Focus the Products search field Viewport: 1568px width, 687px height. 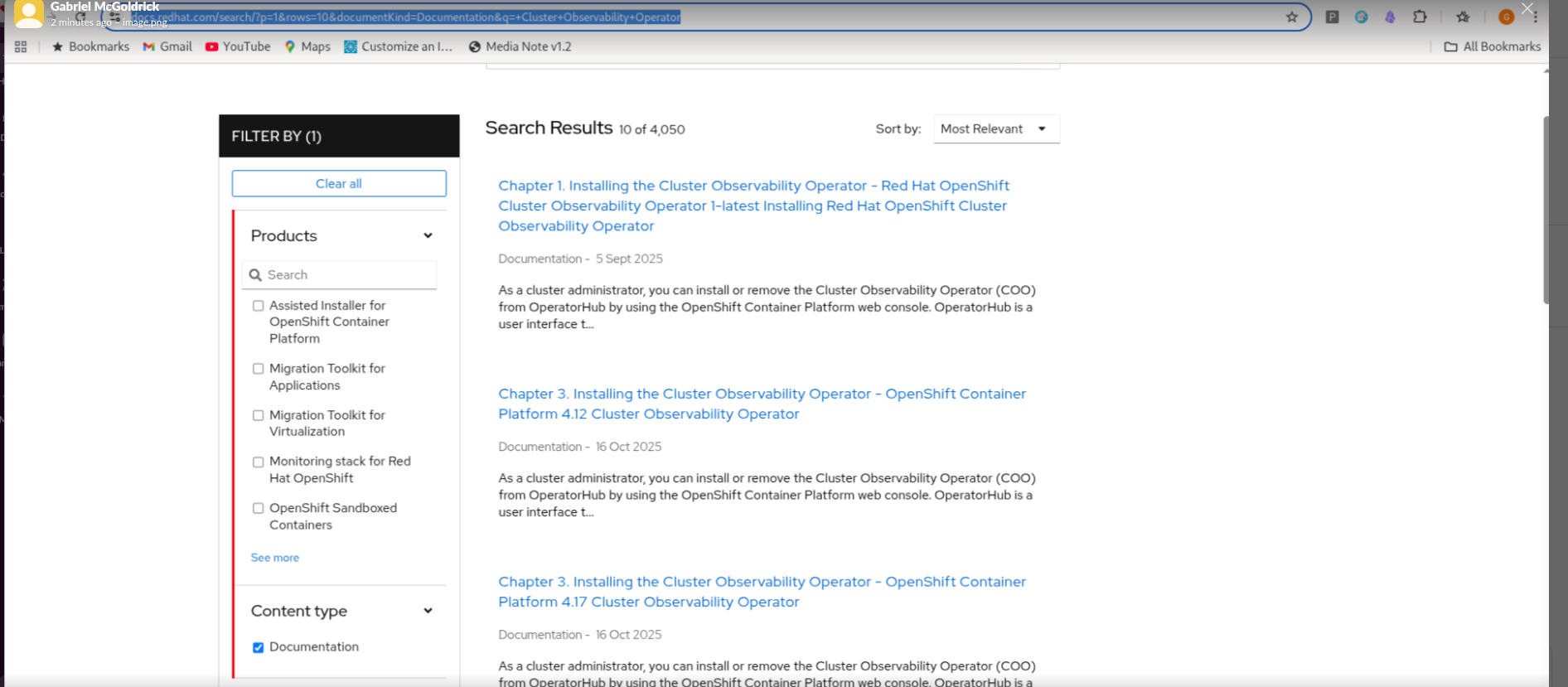coord(348,275)
